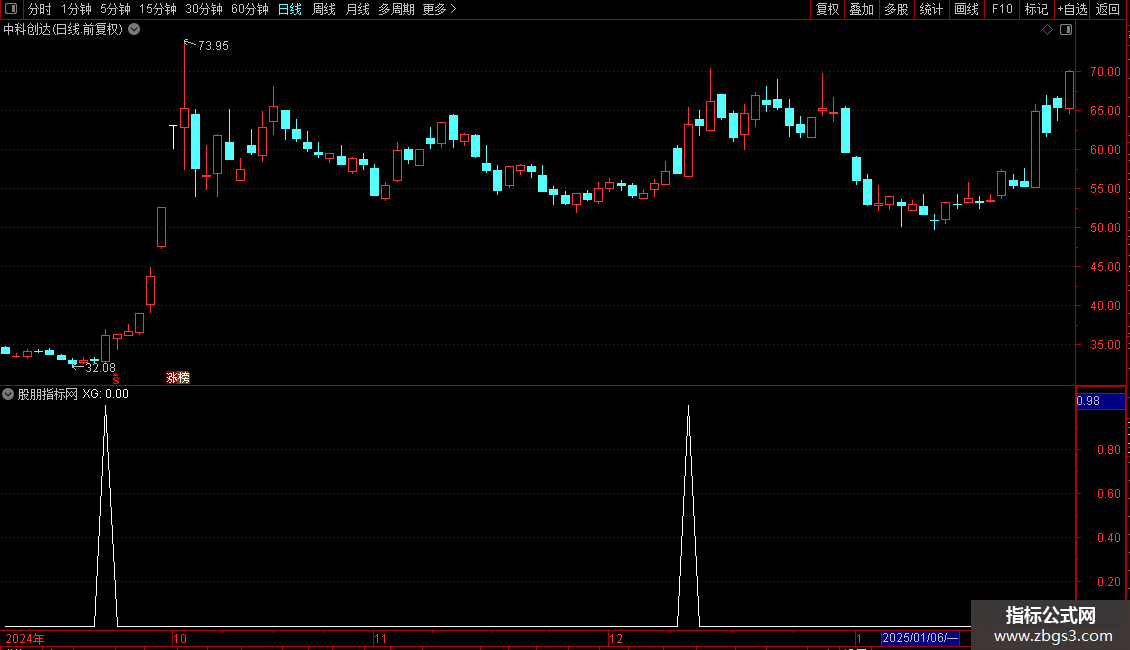The height and width of the screenshot is (650, 1130).
Task: Add stock with +自选 button
Action: point(1072,9)
